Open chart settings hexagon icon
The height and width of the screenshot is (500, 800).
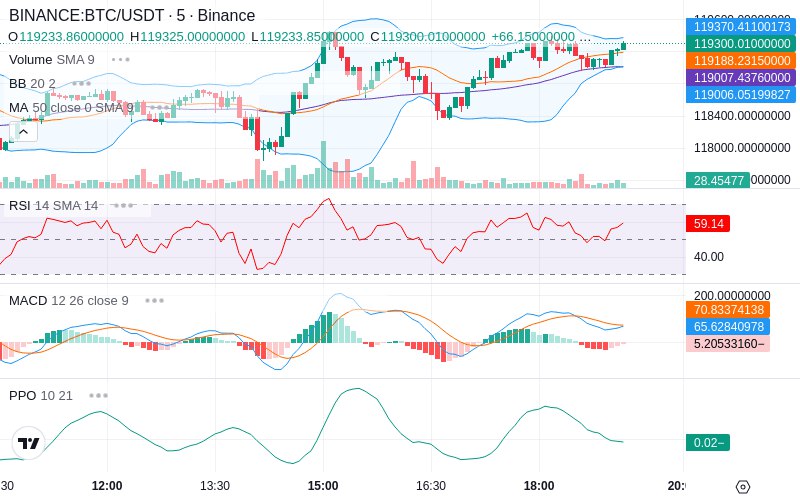pos(742,487)
